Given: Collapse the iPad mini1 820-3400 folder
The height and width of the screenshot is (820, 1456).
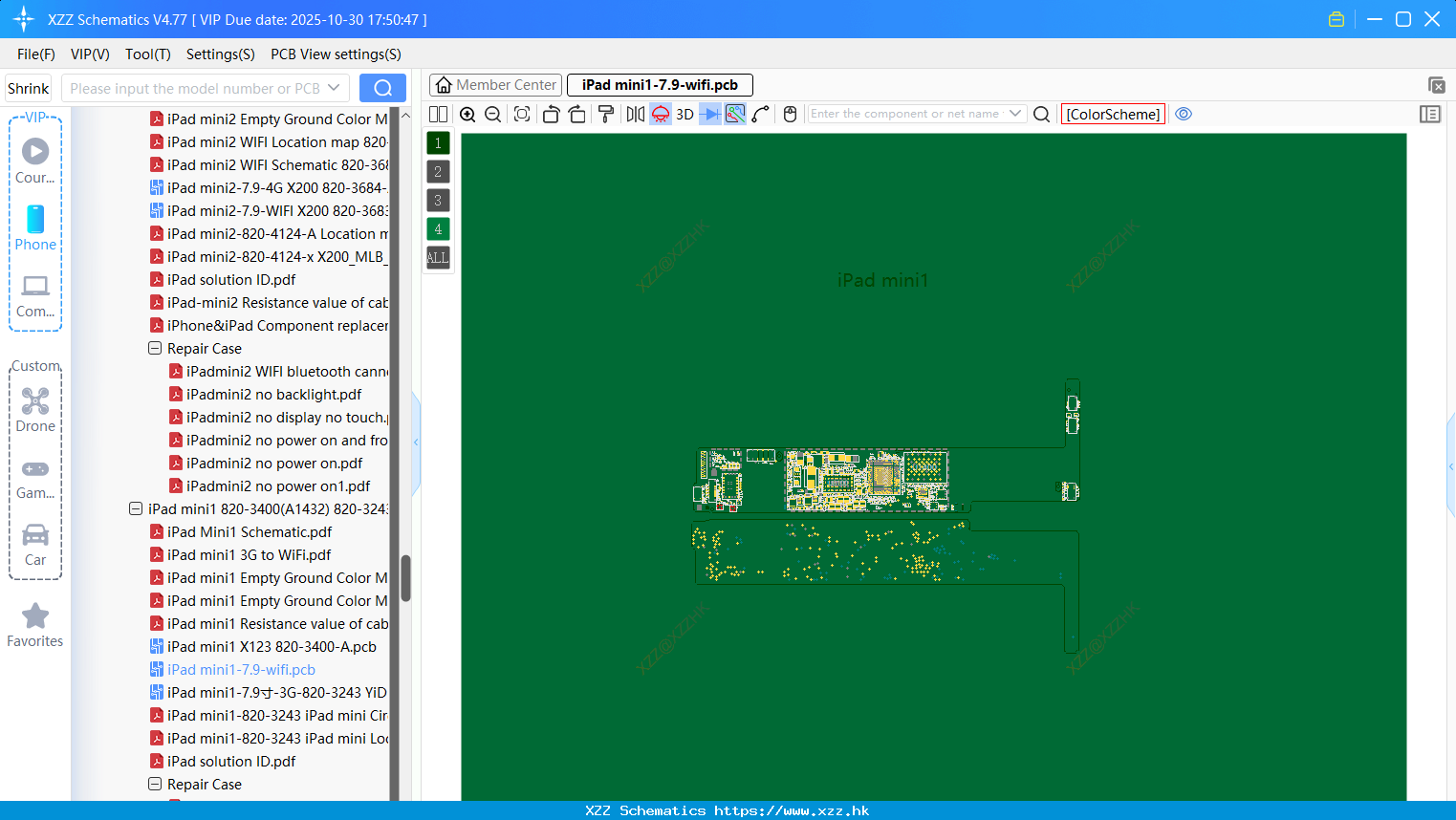Looking at the screenshot, I should (x=136, y=509).
